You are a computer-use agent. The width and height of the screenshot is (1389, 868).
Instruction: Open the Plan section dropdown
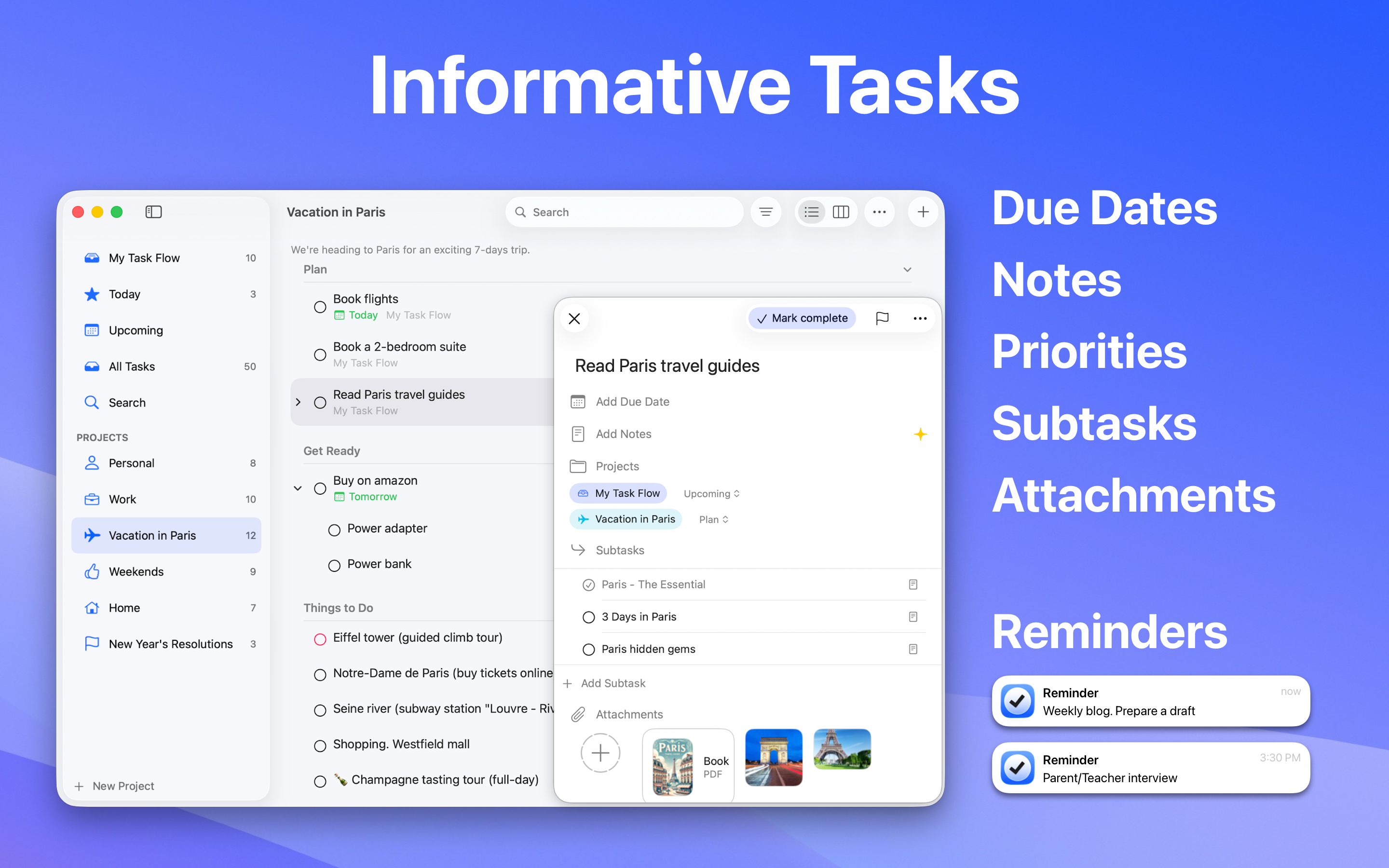coord(713,519)
